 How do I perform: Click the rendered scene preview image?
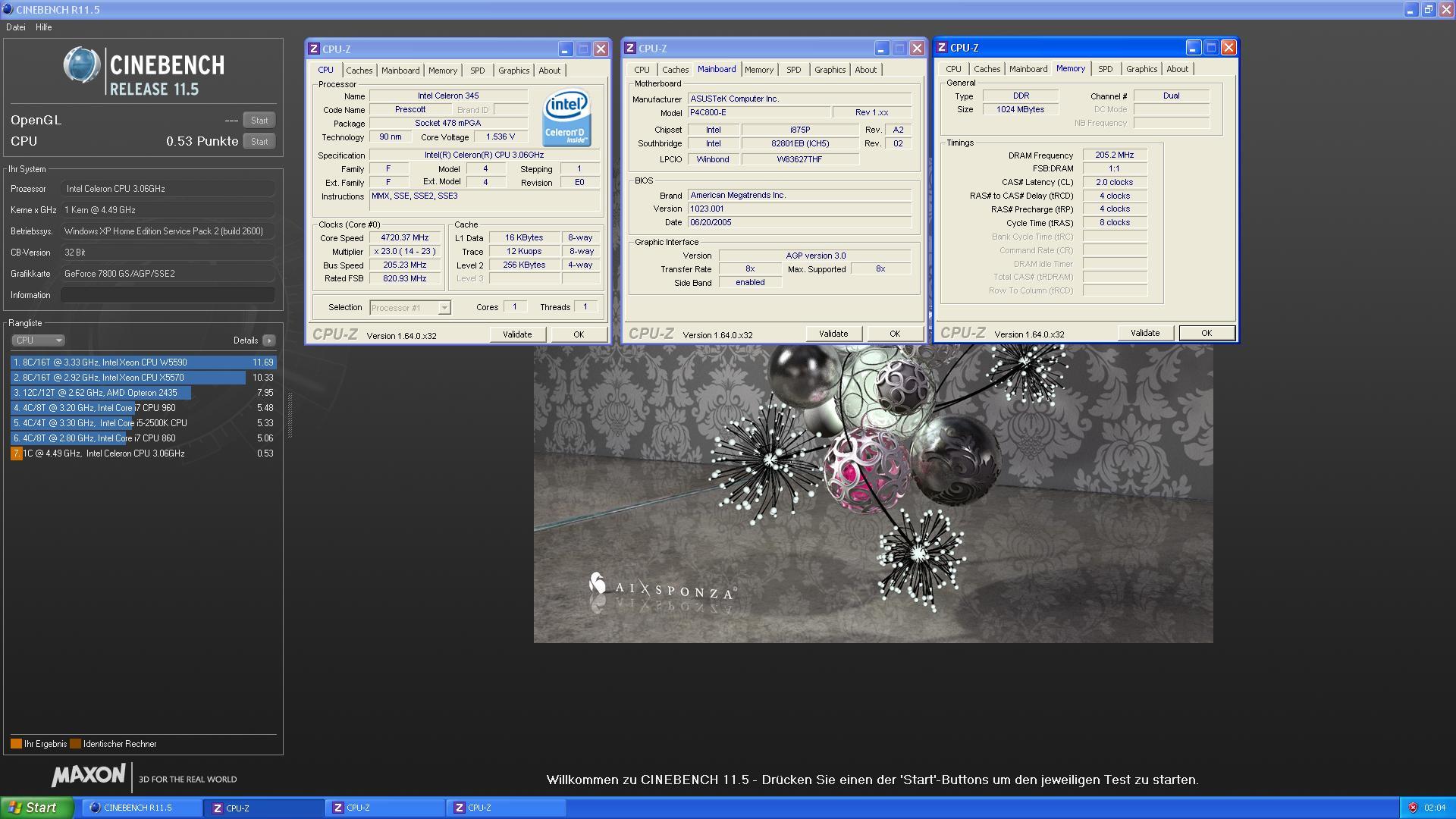[x=873, y=494]
